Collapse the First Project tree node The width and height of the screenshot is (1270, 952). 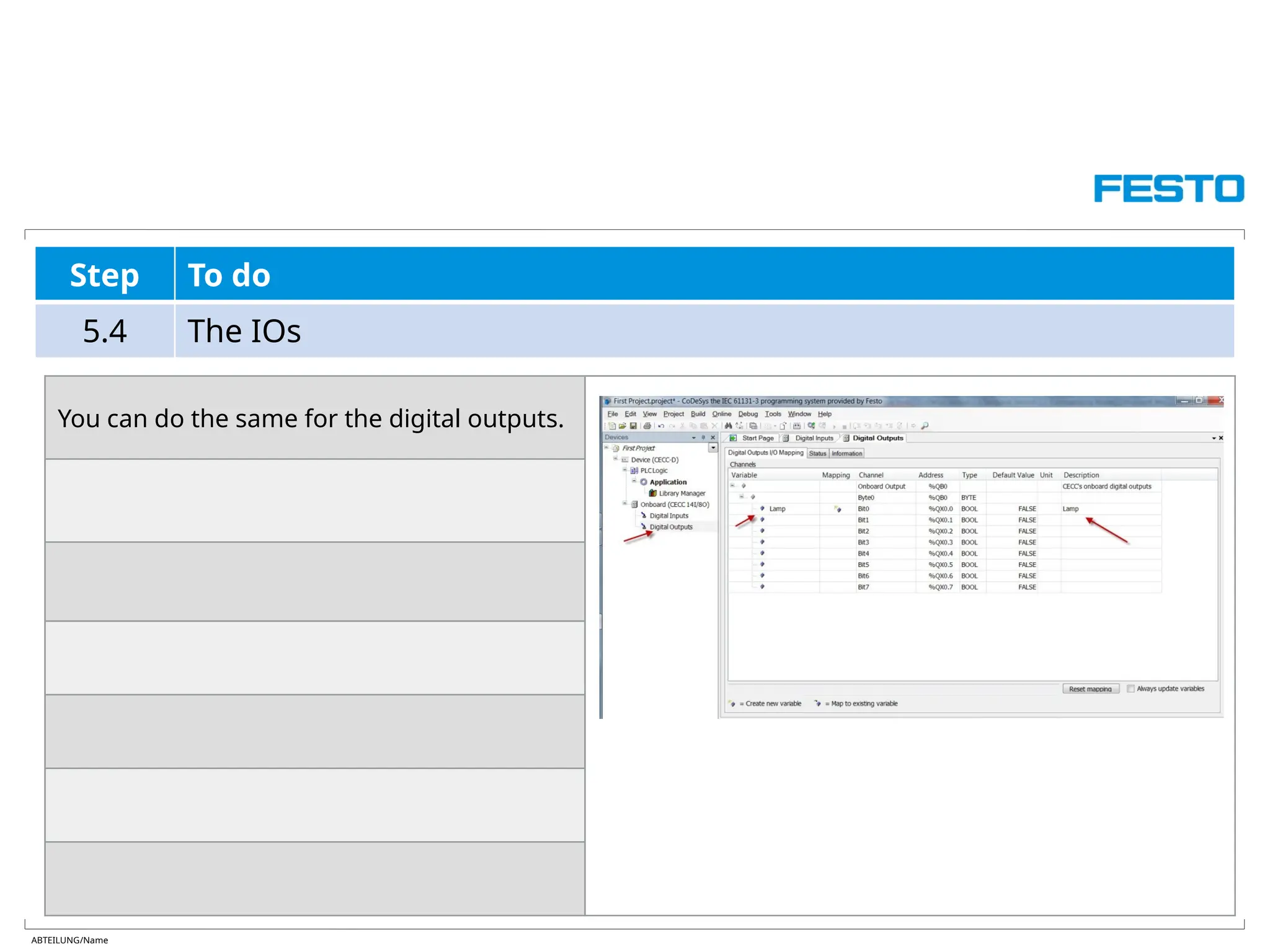point(606,447)
